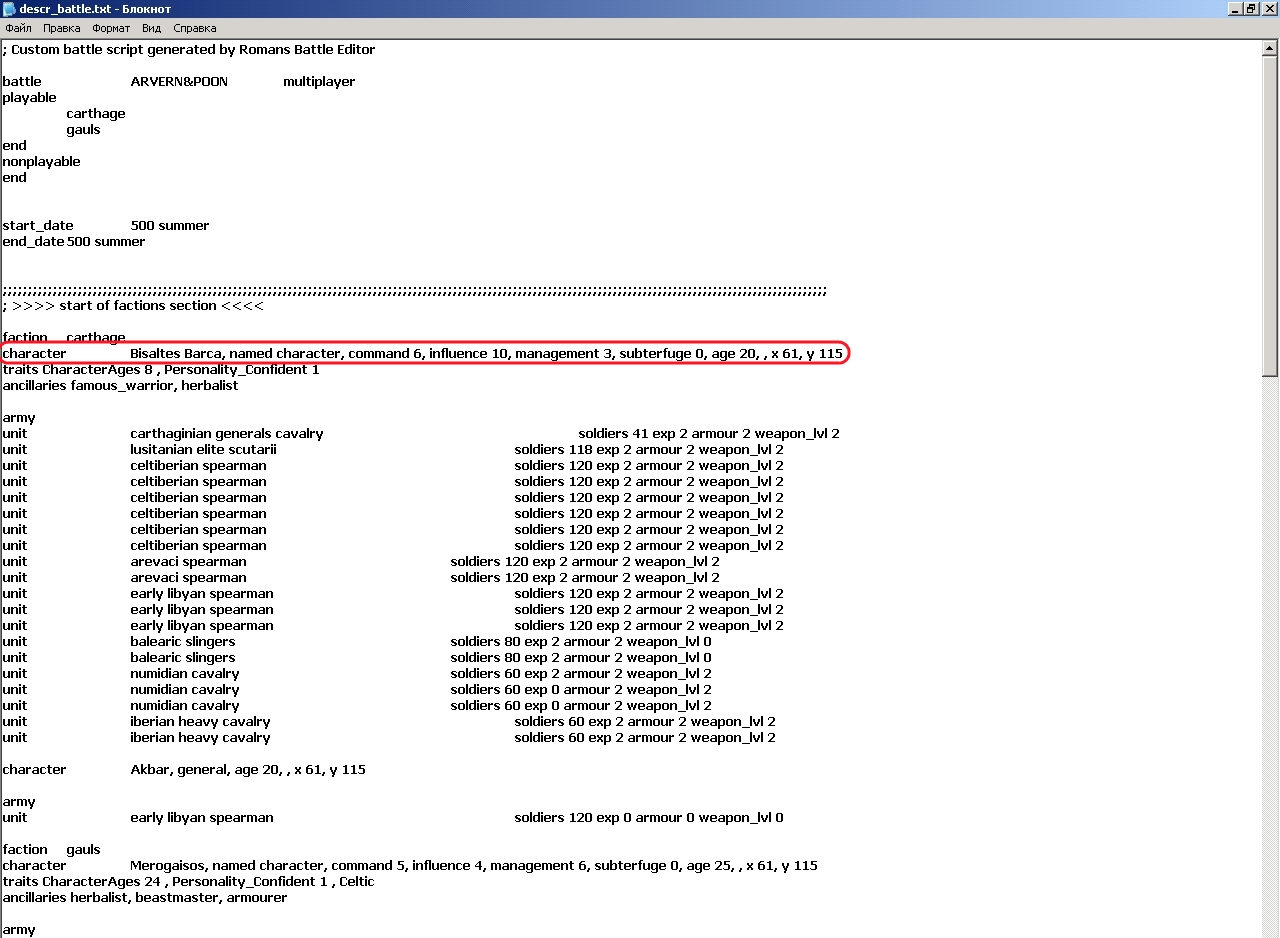Open the Вид menu
Viewport: 1280px width, 938px height.
(x=151, y=28)
